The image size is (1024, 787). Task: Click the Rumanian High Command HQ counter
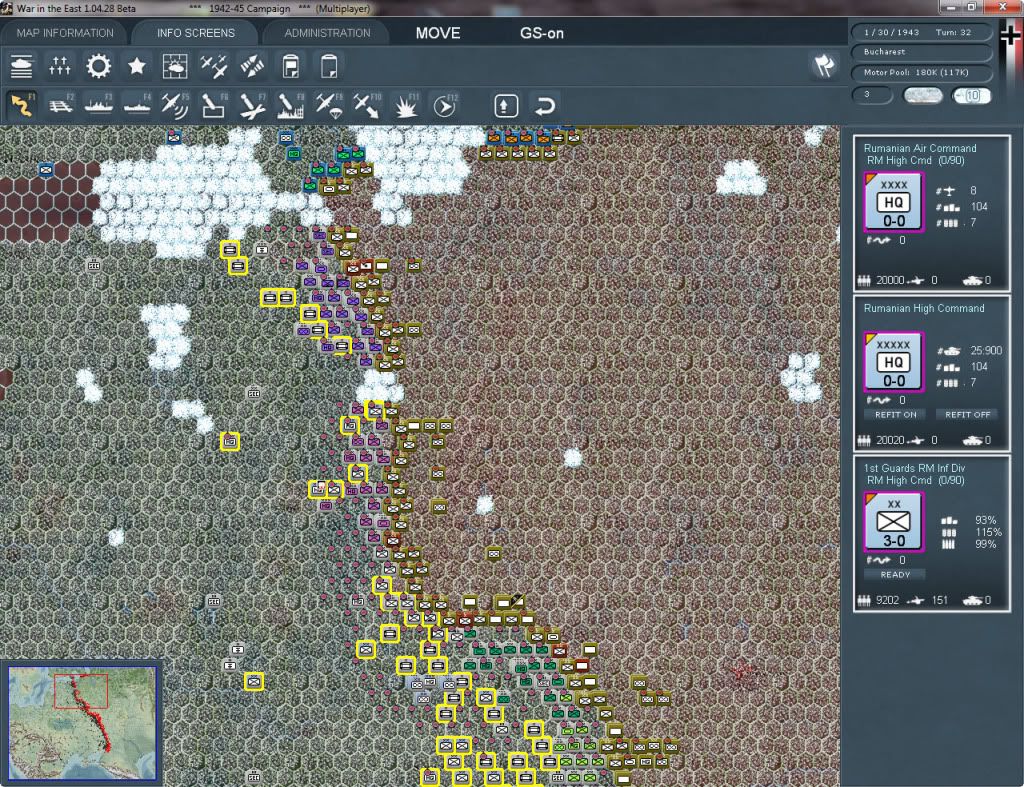pyautogui.click(x=893, y=362)
